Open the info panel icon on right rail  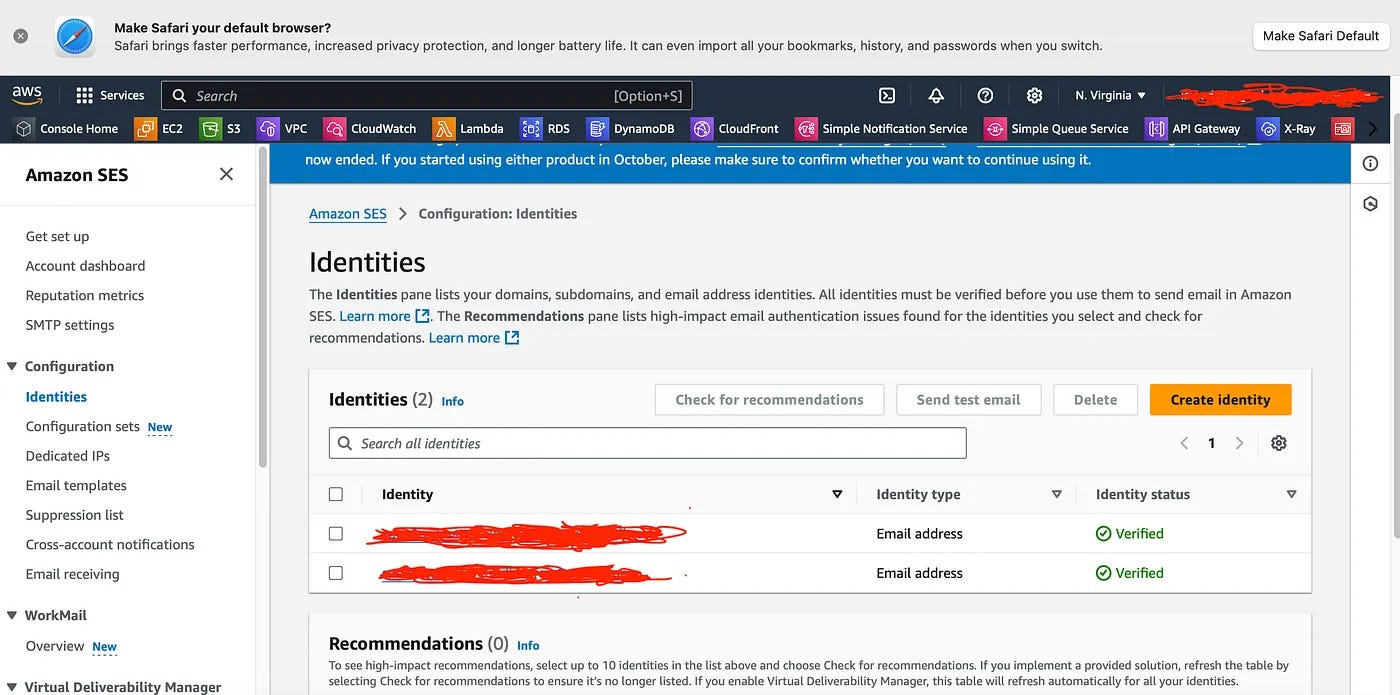click(x=1370, y=163)
